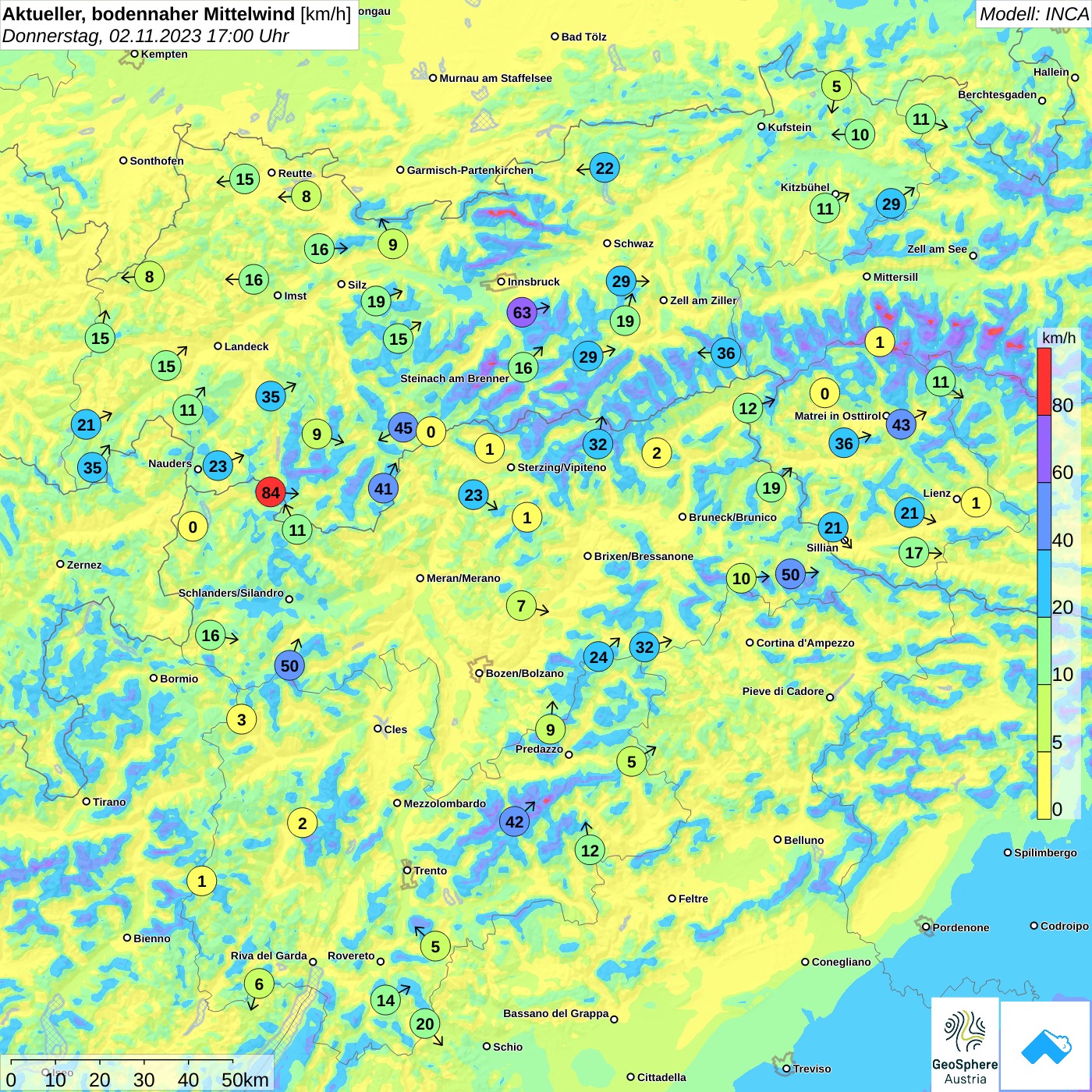Select the Brixen/Bressanone label
1092x1092 pixels.
click(x=643, y=556)
